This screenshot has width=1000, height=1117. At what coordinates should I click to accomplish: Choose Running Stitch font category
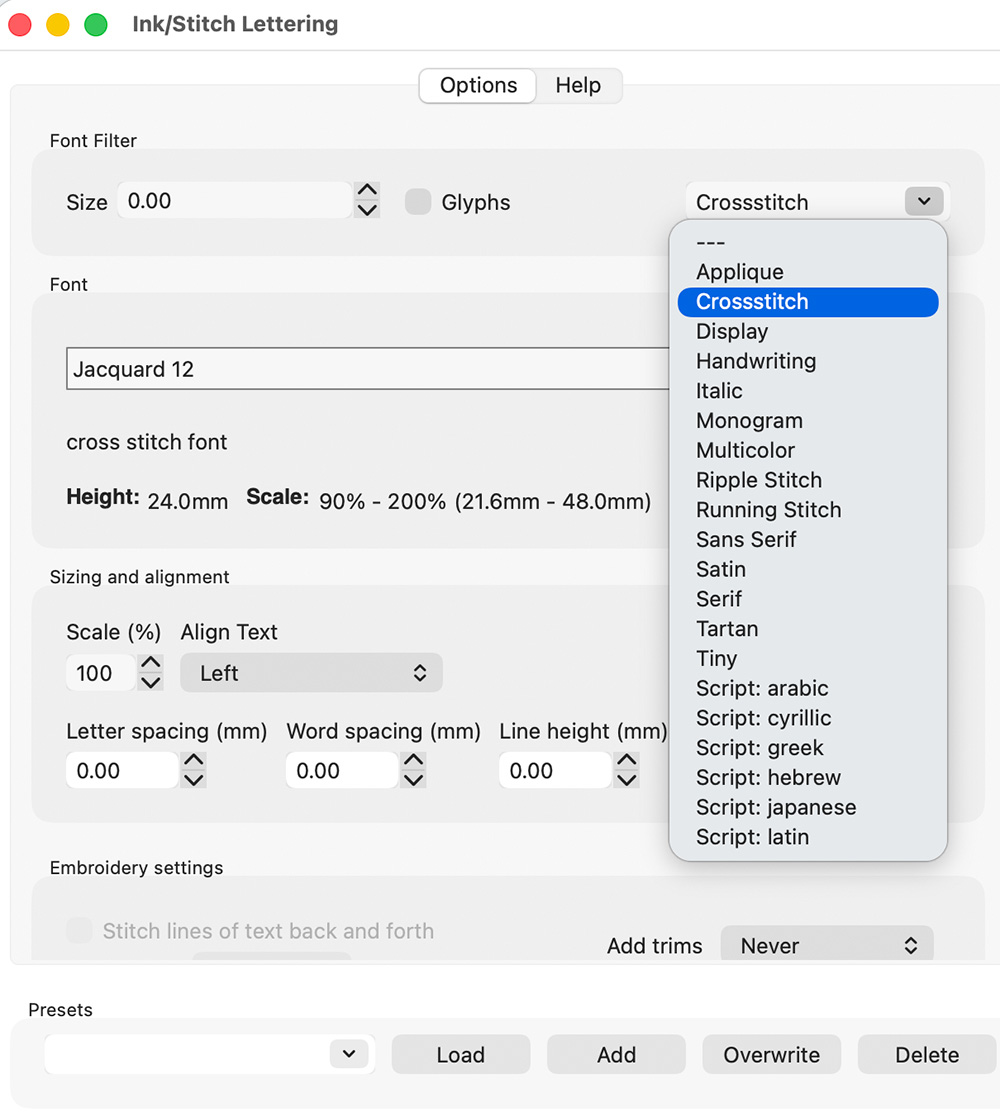point(808,510)
